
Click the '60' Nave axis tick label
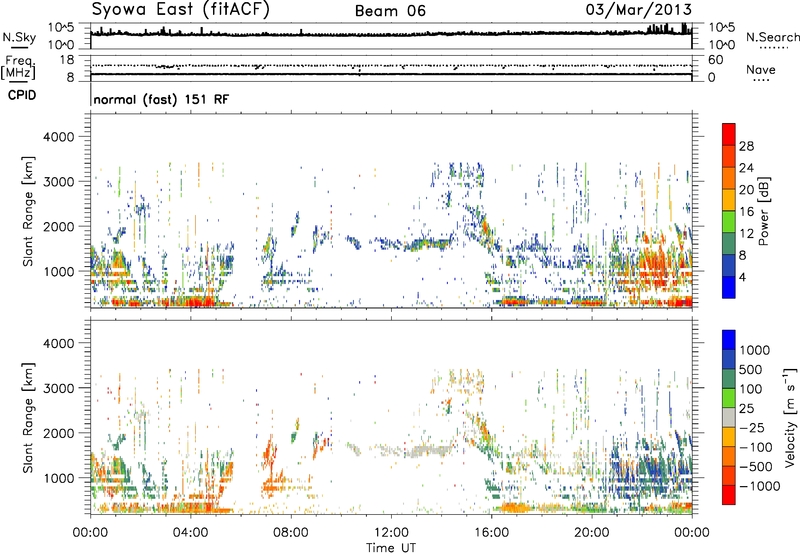pos(715,60)
